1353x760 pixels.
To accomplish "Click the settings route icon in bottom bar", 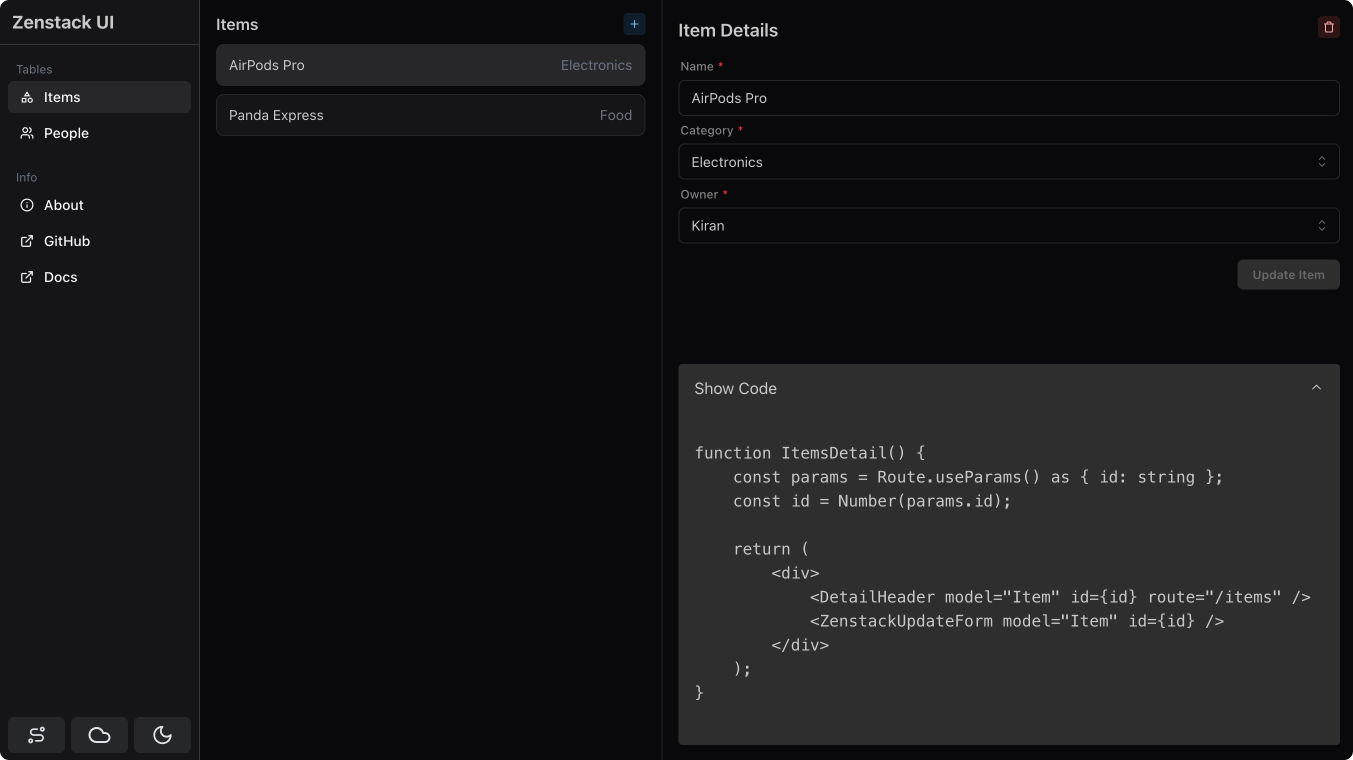I will 37,735.
